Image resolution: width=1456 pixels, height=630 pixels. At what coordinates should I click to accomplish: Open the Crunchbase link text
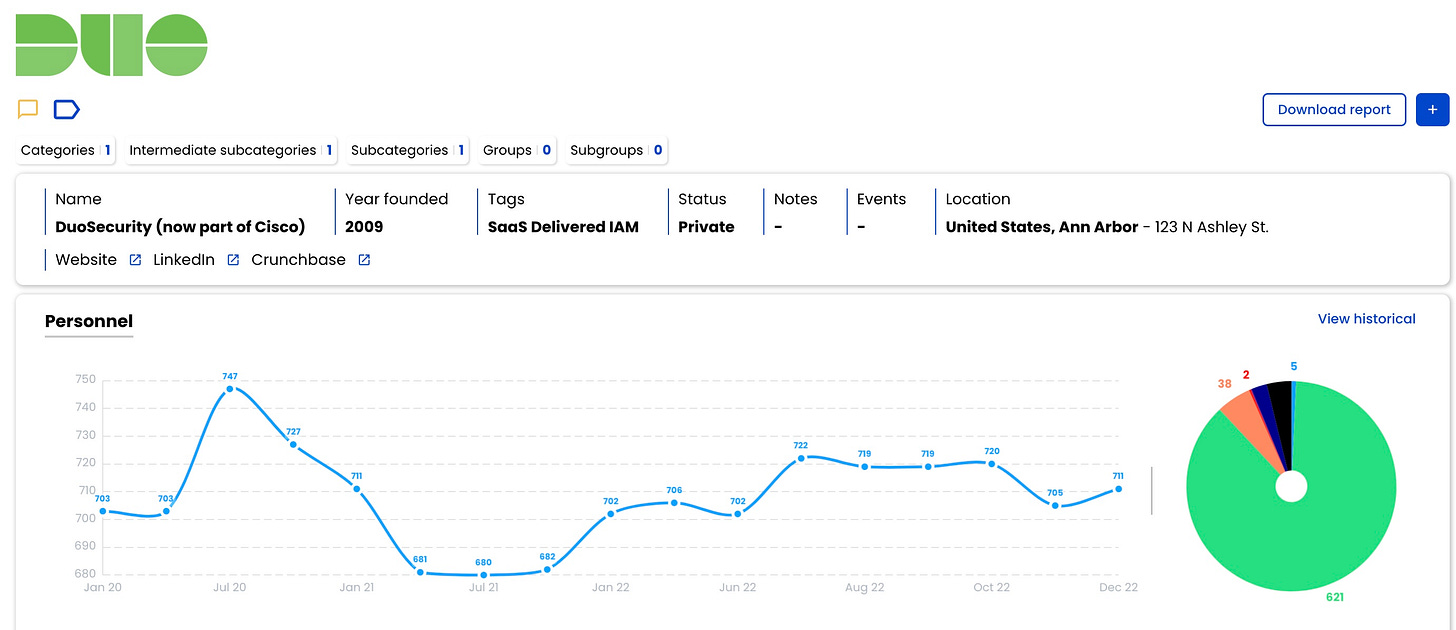pos(298,260)
